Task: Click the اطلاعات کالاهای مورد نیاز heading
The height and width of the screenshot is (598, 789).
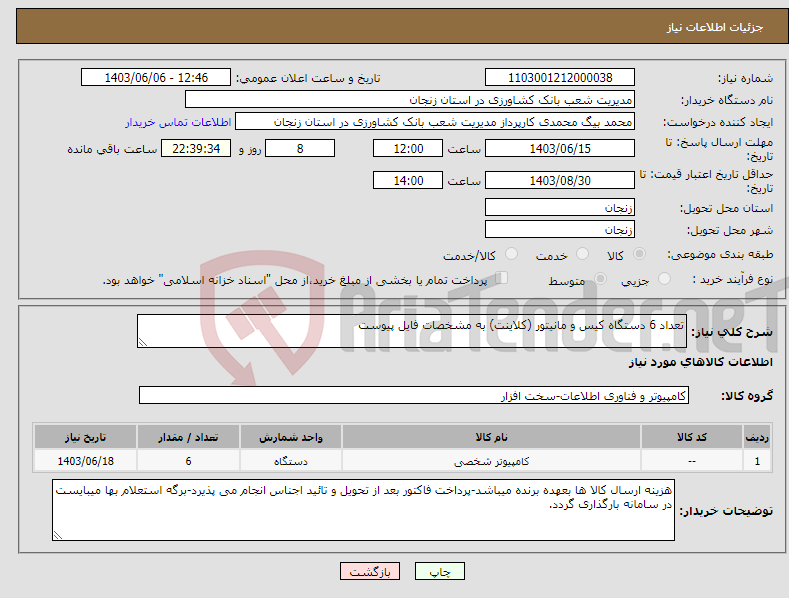Action: tap(700, 362)
